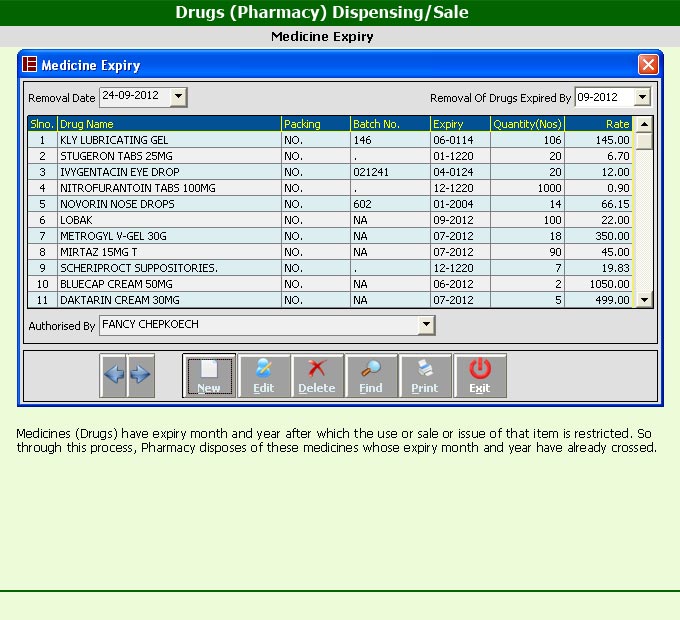Click the table scrollbar thumb
Viewport: 680px width, 620px height.
pos(644,141)
